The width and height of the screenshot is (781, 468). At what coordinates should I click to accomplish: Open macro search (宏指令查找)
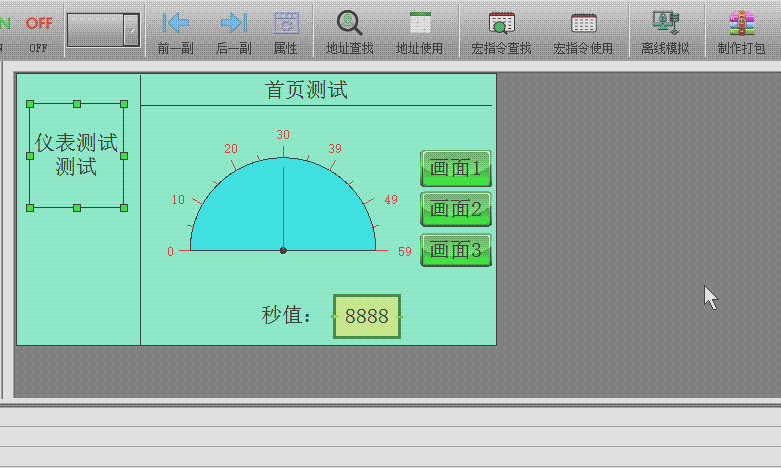(501, 24)
